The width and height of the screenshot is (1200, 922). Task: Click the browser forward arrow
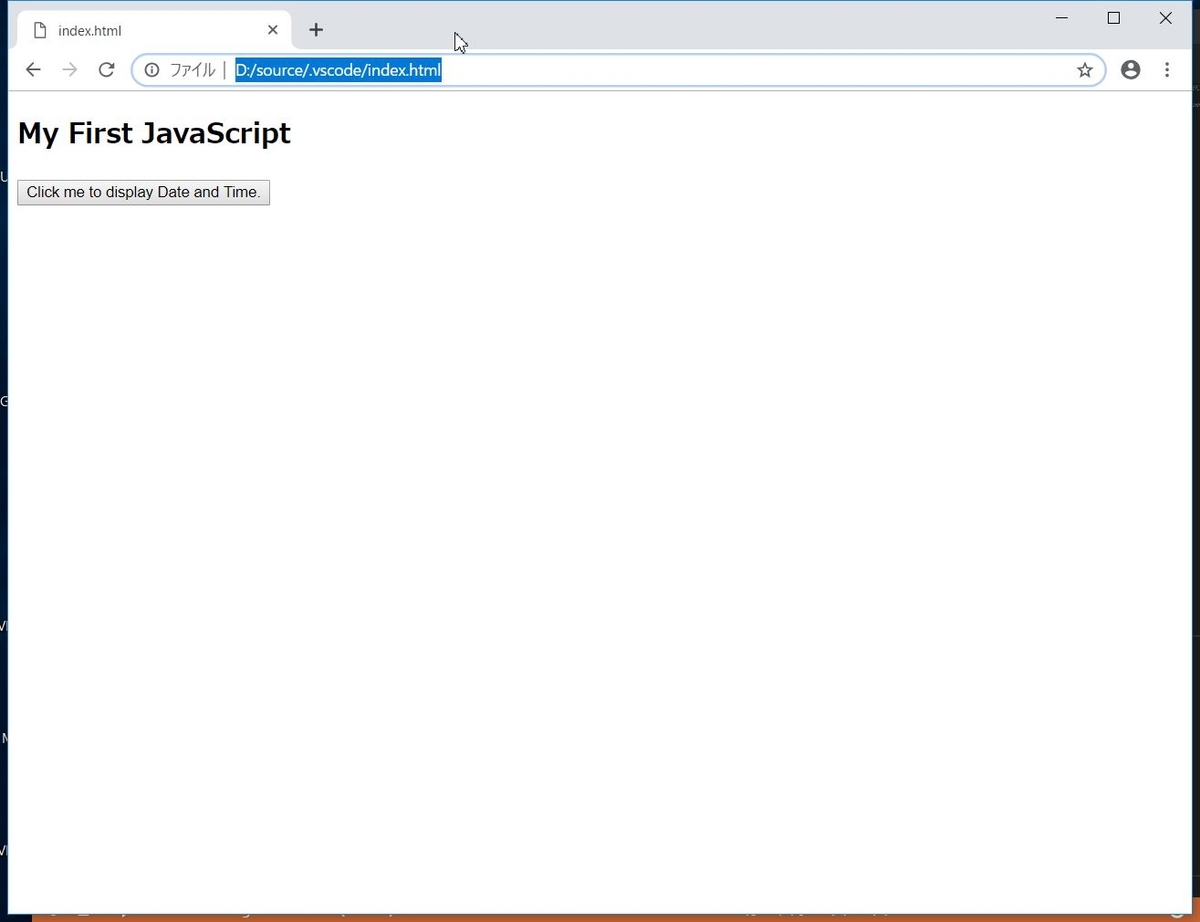tap(69, 70)
